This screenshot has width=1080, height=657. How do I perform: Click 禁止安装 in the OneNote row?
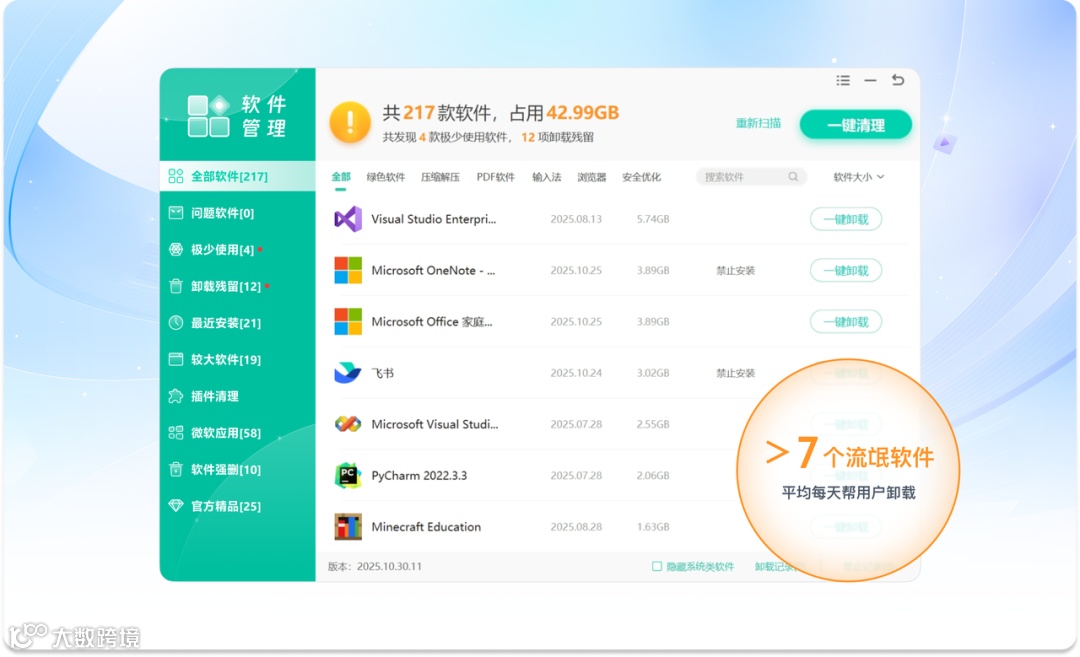tap(736, 271)
